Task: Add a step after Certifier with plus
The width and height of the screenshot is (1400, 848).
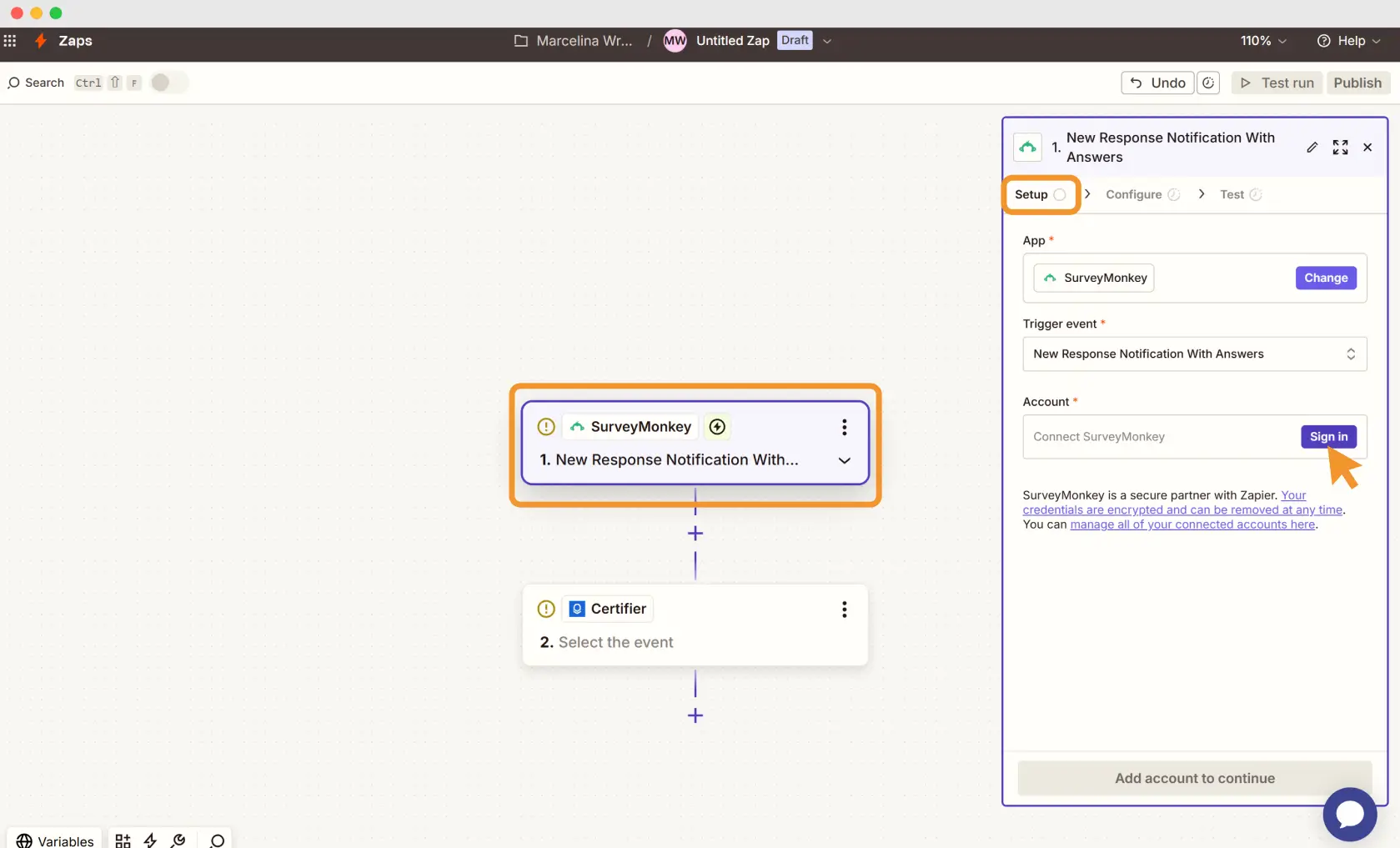Action: coord(695,715)
